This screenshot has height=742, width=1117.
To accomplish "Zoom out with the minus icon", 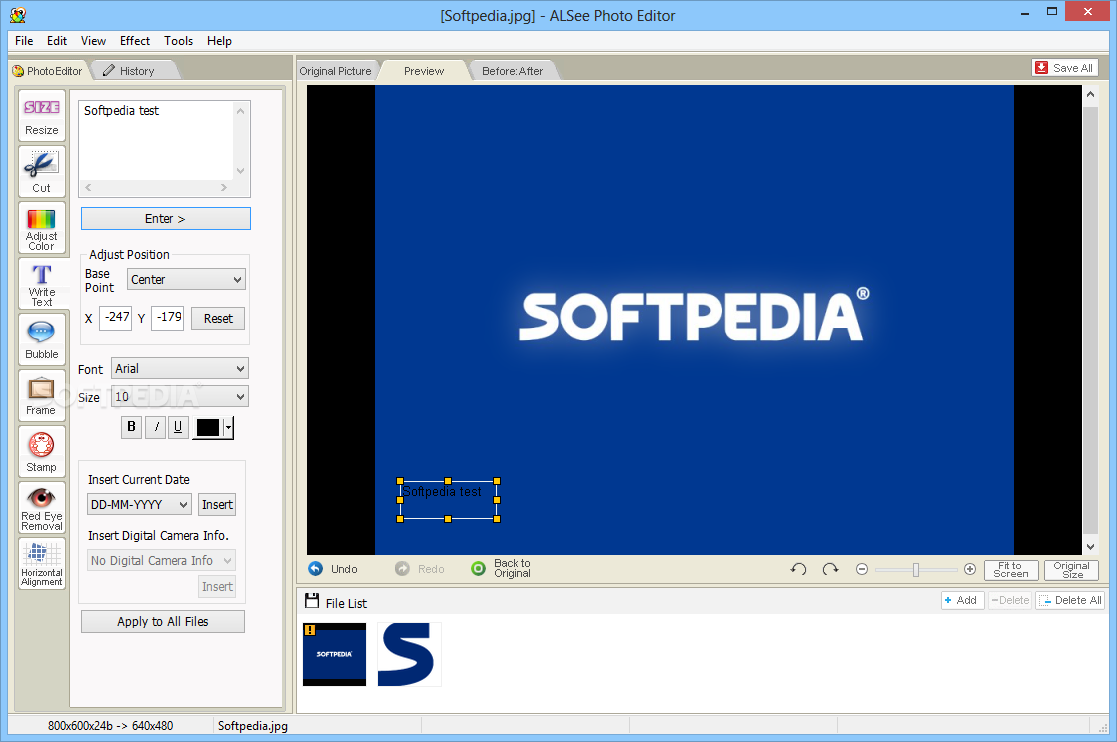I will 862,569.
